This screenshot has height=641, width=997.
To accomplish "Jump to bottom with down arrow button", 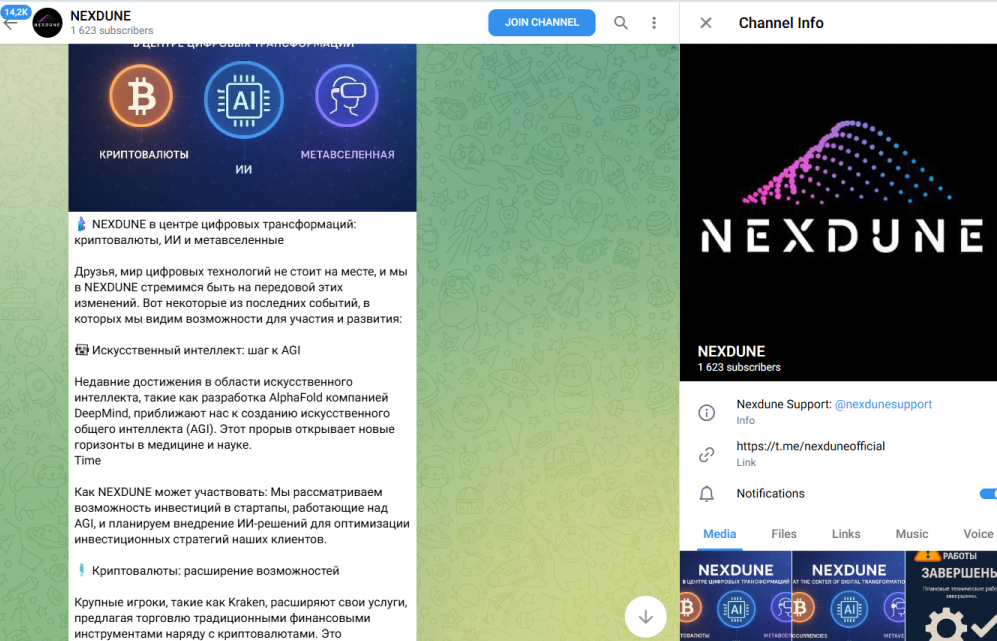I will coord(646,617).
